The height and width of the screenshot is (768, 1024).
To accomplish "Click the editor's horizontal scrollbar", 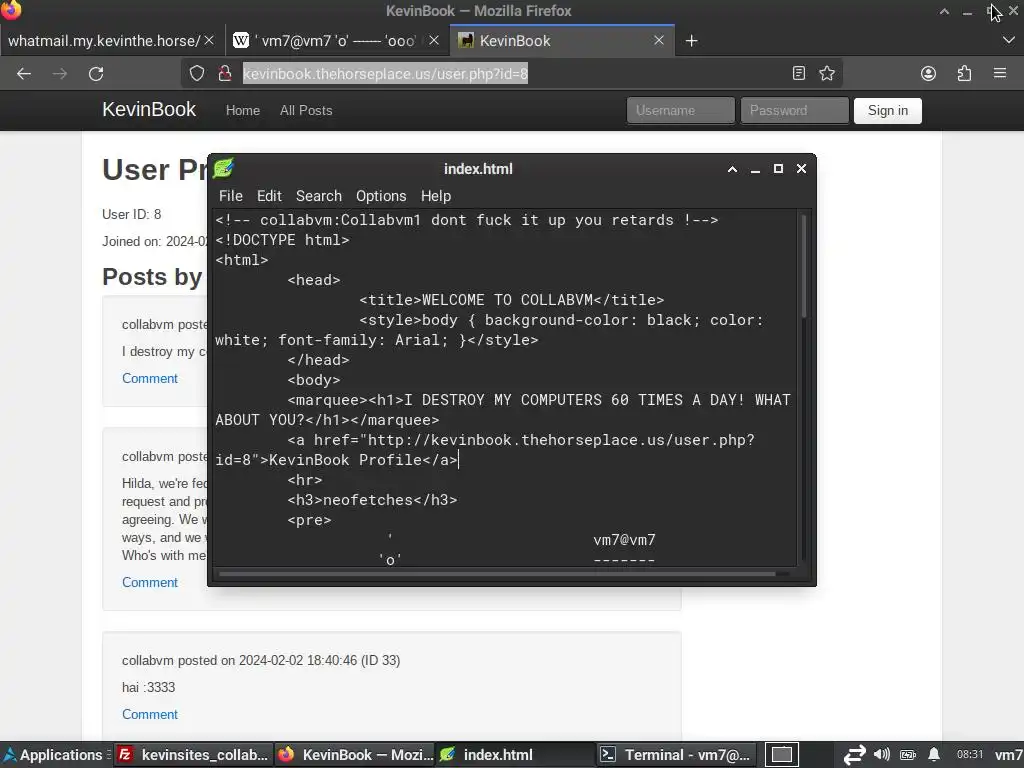I will (x=498, y=573).
